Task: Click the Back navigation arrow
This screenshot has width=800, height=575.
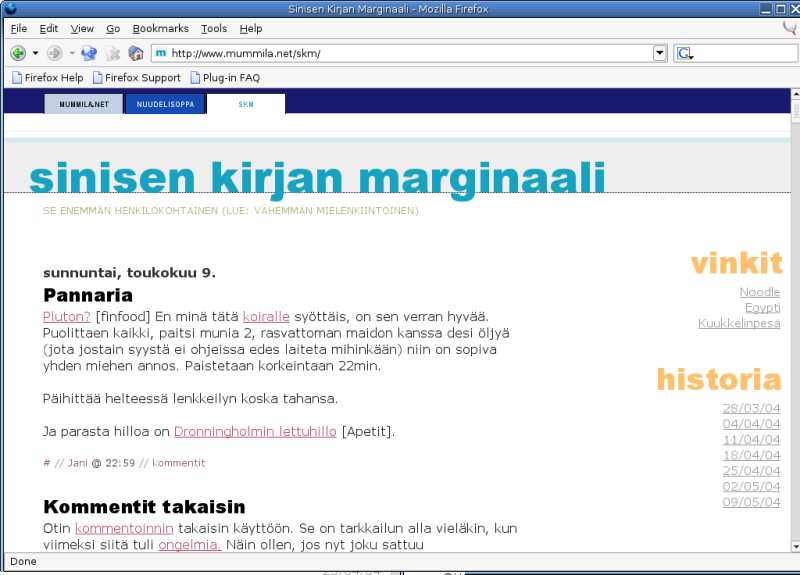Action: coord(18,53)
